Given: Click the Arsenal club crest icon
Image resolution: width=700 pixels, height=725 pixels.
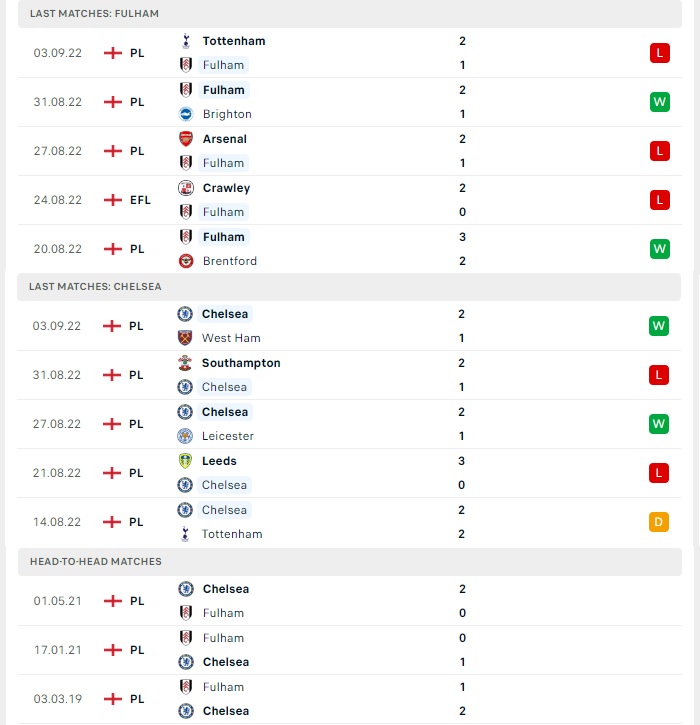Looking at the screenshot, I should (186, 139).
